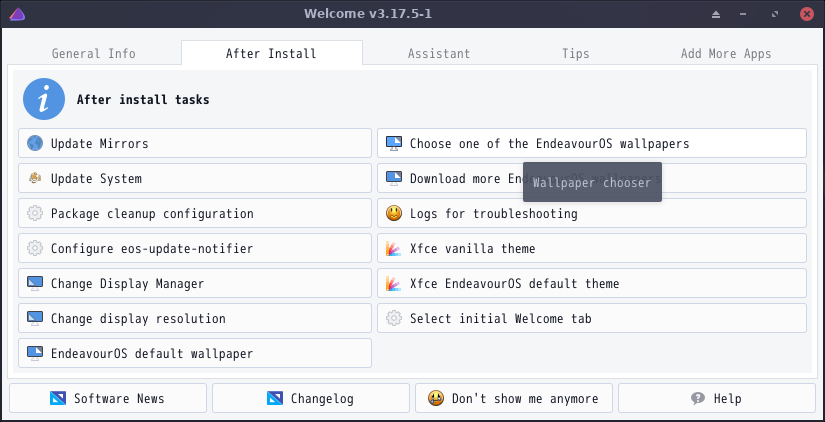Open Package cleanup configuration

pyautogui.click(x=195, y=213)
